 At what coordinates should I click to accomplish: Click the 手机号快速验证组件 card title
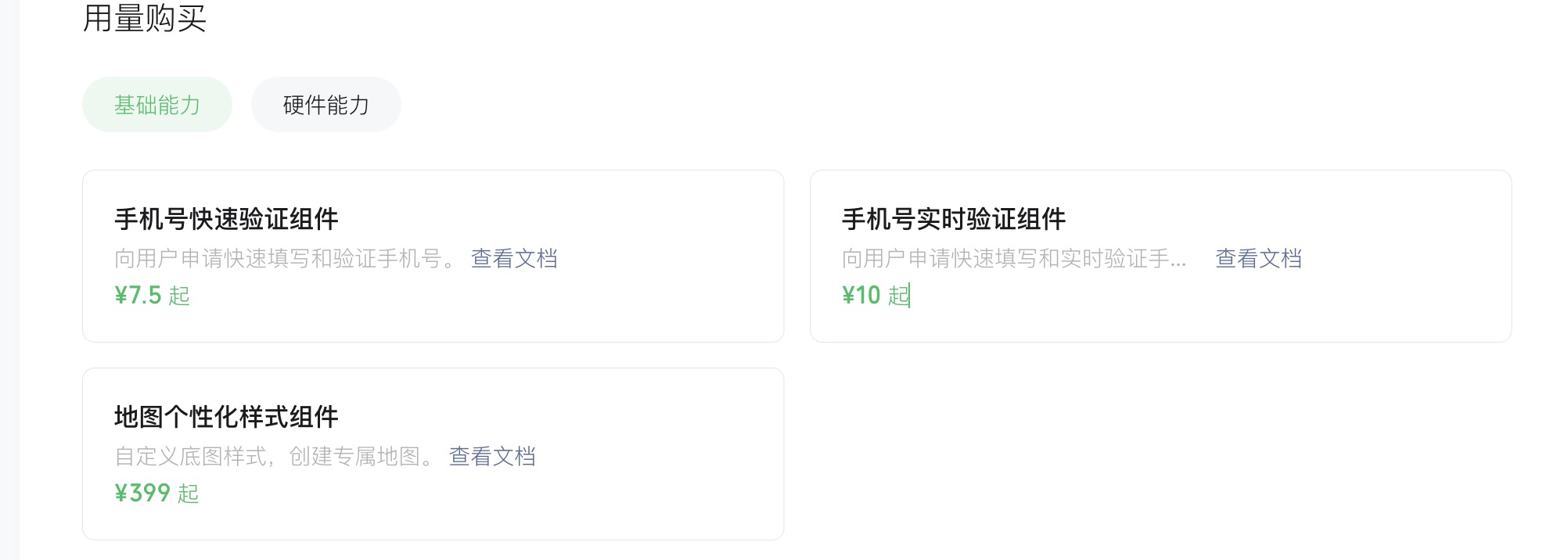[226, 219]
